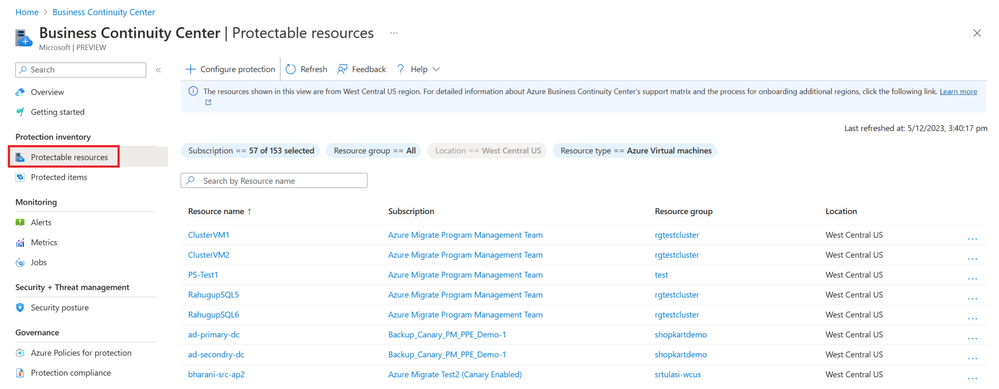The width and height of the screenshot is (999, 389).
Task: Click Configure protection toolbar button
Action: [231, 69]
